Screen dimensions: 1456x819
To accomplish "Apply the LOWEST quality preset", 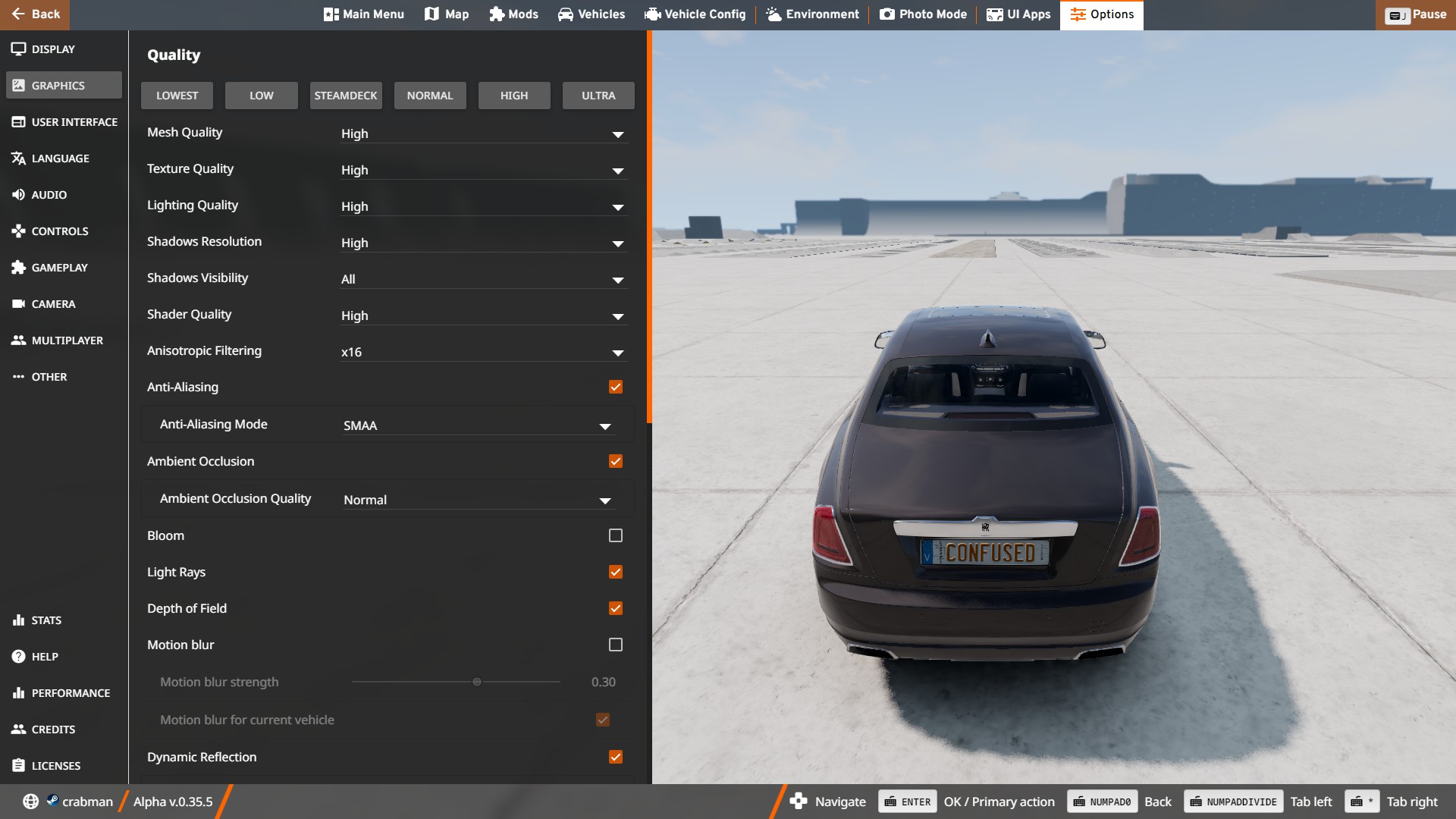I will [x=177, y=96].
